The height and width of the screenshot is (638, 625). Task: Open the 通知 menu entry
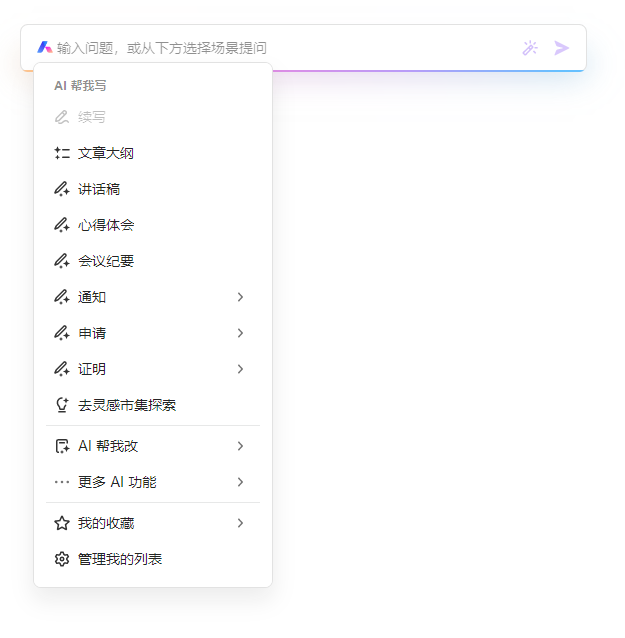point(153,297)
